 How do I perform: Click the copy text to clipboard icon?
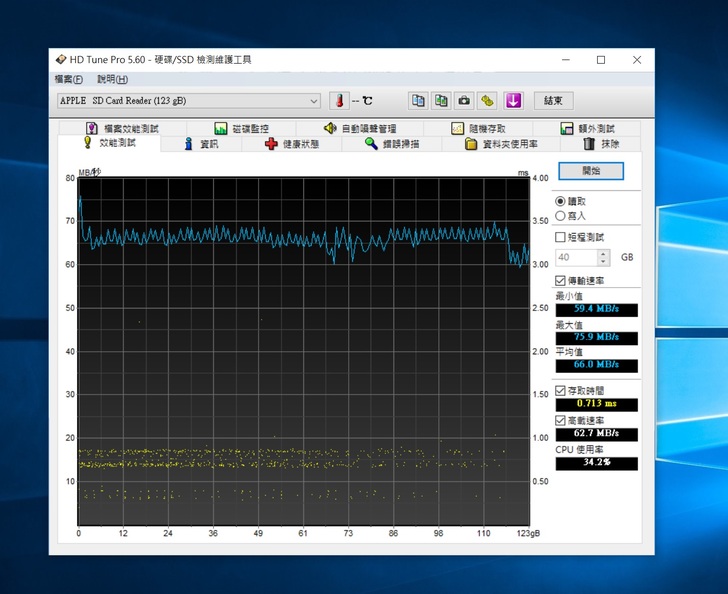click(x=418, y=101)
